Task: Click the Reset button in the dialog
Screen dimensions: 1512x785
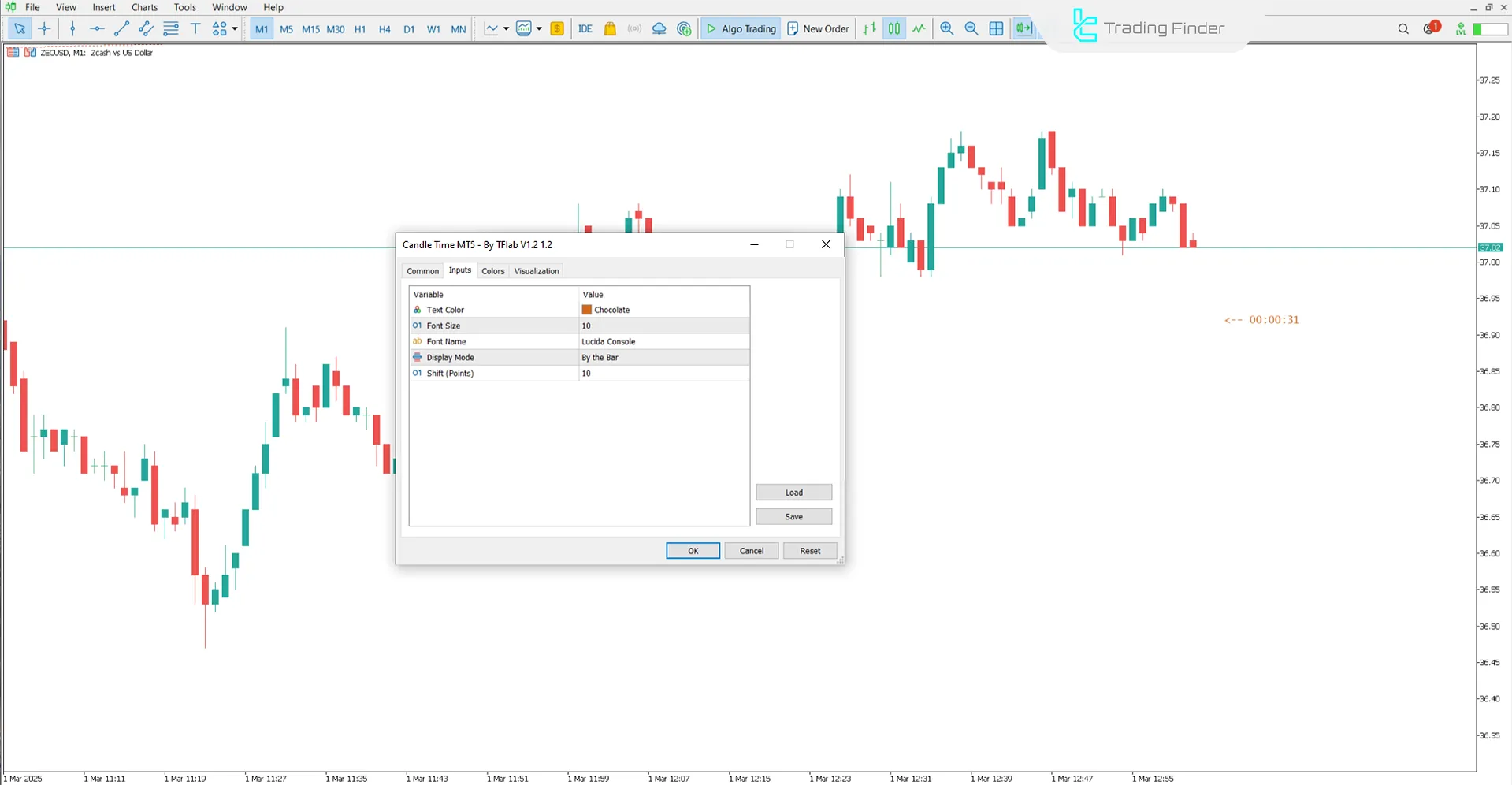Action: (x=809, y=550)
